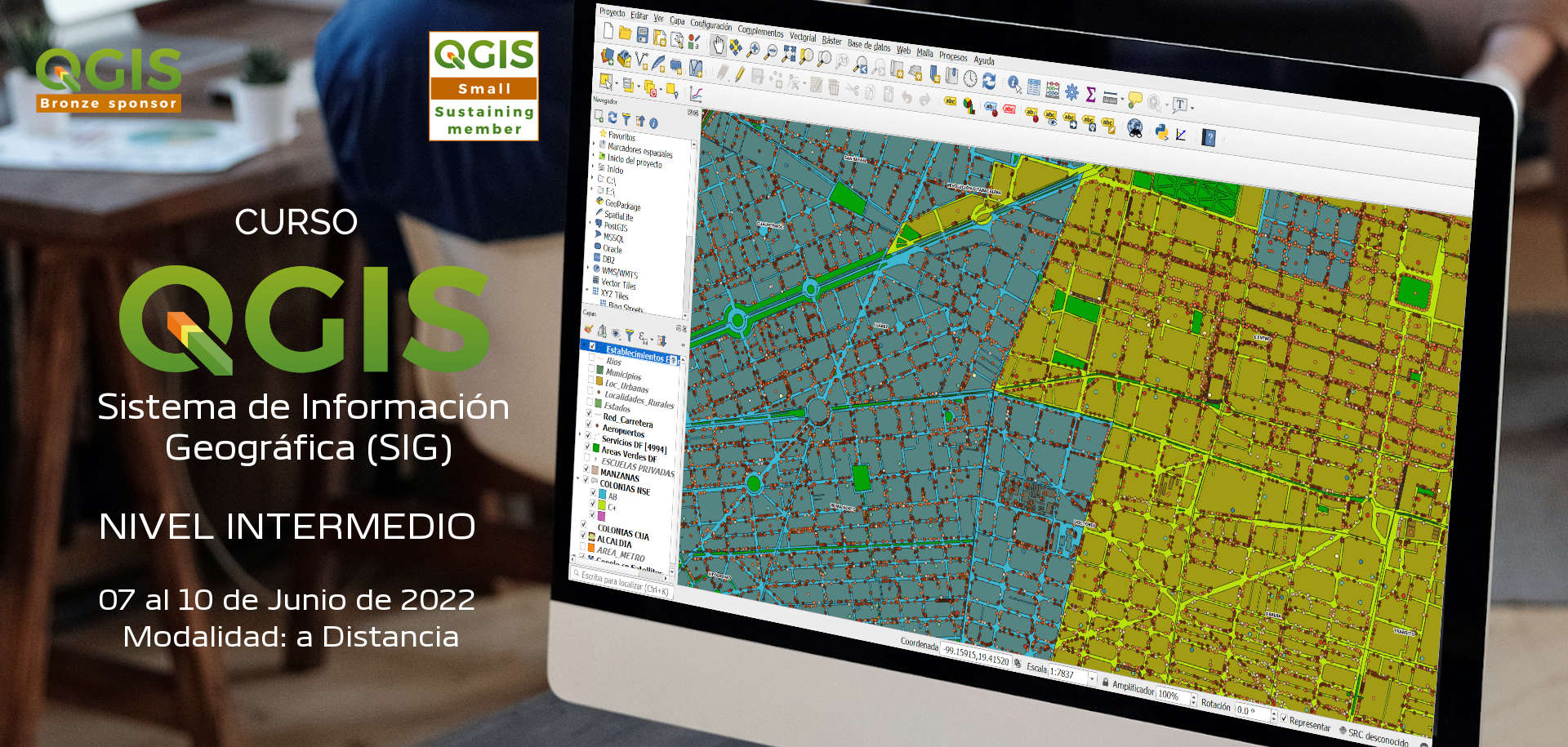This screenshot has height=747, width=1568.
Task: Click the Coordenada value field
Action: pyautogui.click(x=977, y=656)
